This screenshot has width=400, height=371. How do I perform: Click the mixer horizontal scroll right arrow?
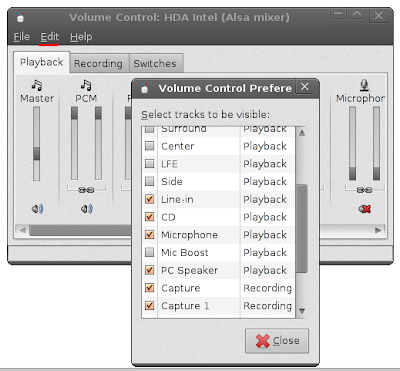tap(378, 230)
